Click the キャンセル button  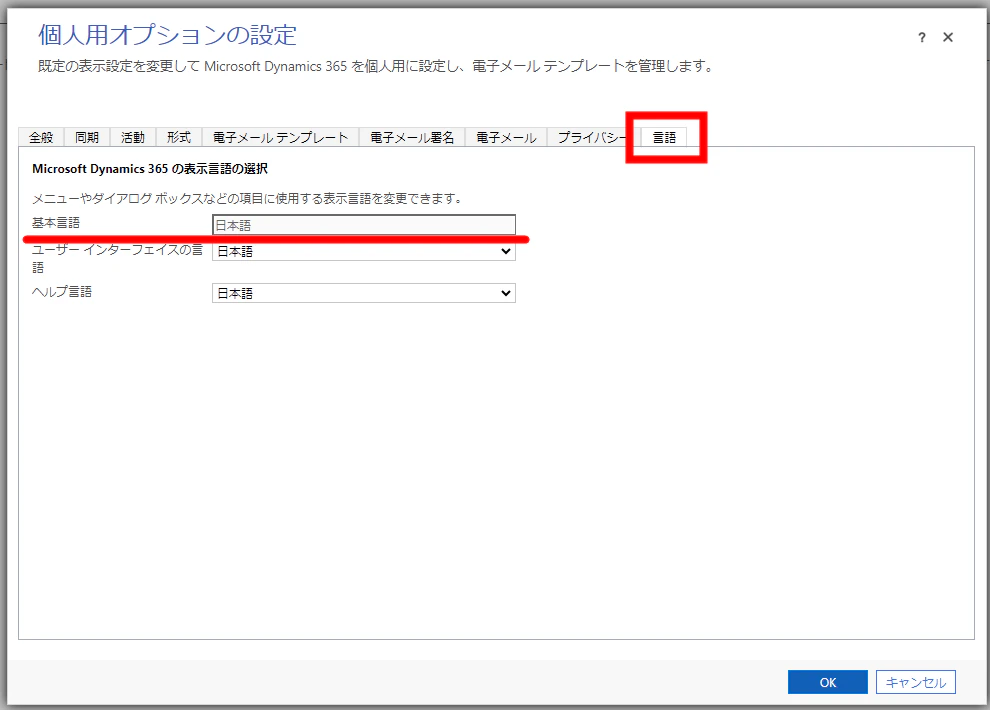pyautogui.click(x=915, y=682)
